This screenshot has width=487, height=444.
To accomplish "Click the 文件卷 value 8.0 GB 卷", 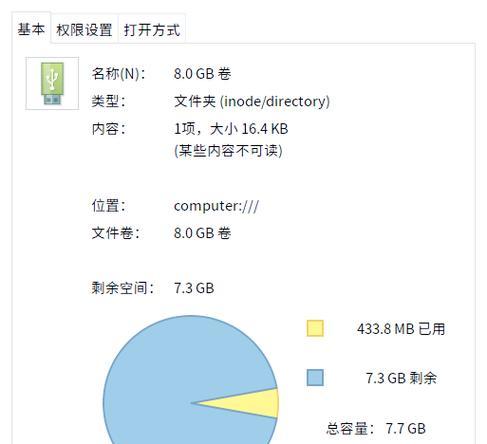I will pyautogui.click(x=202, y=233).
